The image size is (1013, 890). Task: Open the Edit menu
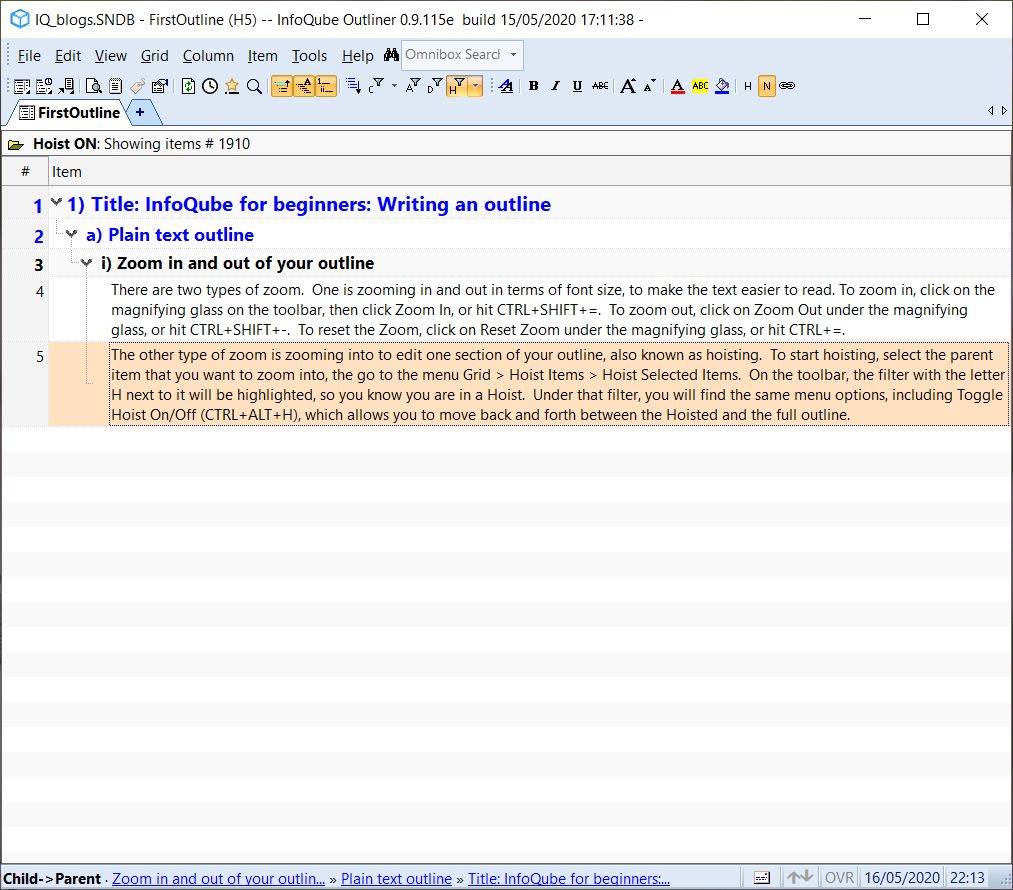click(68, 56)
